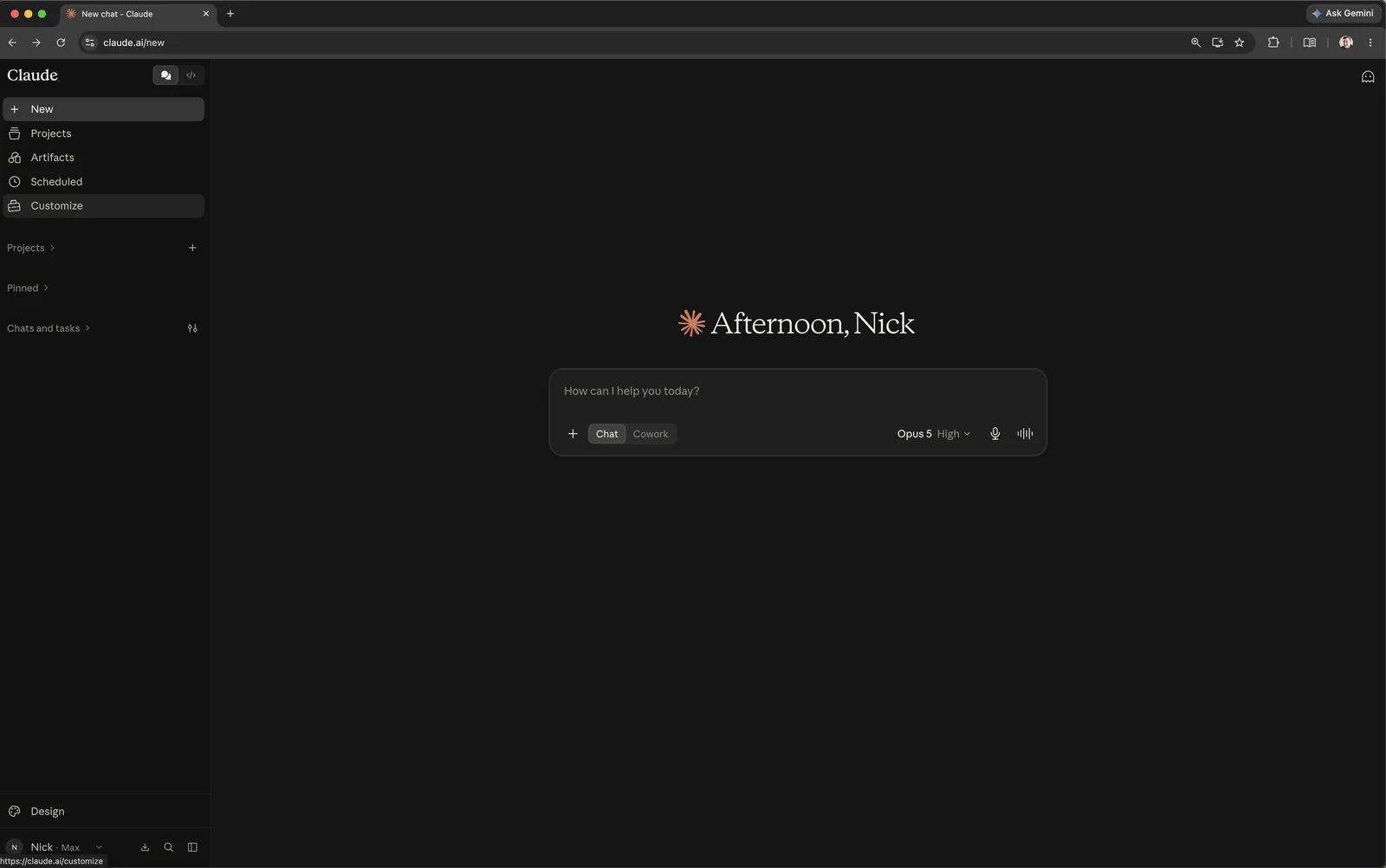Click the claude.ai/new address bar
This screenshot has width=1386, height=868.
[x=637, y=42]
